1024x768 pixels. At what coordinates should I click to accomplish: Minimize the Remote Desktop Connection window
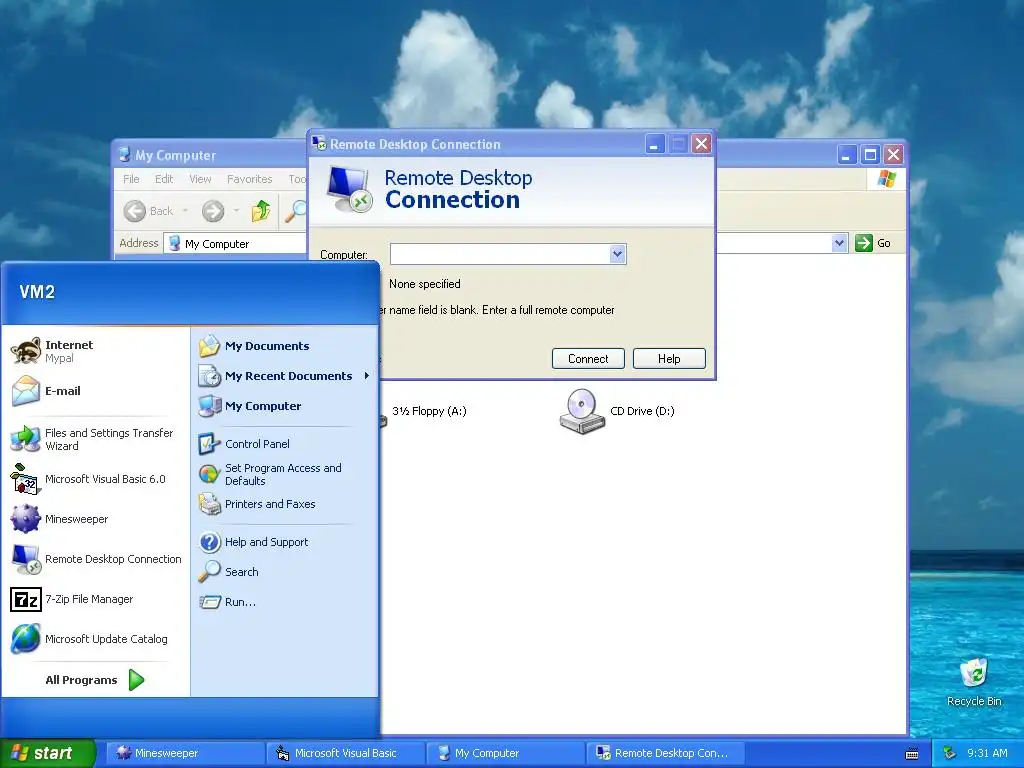(x=654, y=144)
